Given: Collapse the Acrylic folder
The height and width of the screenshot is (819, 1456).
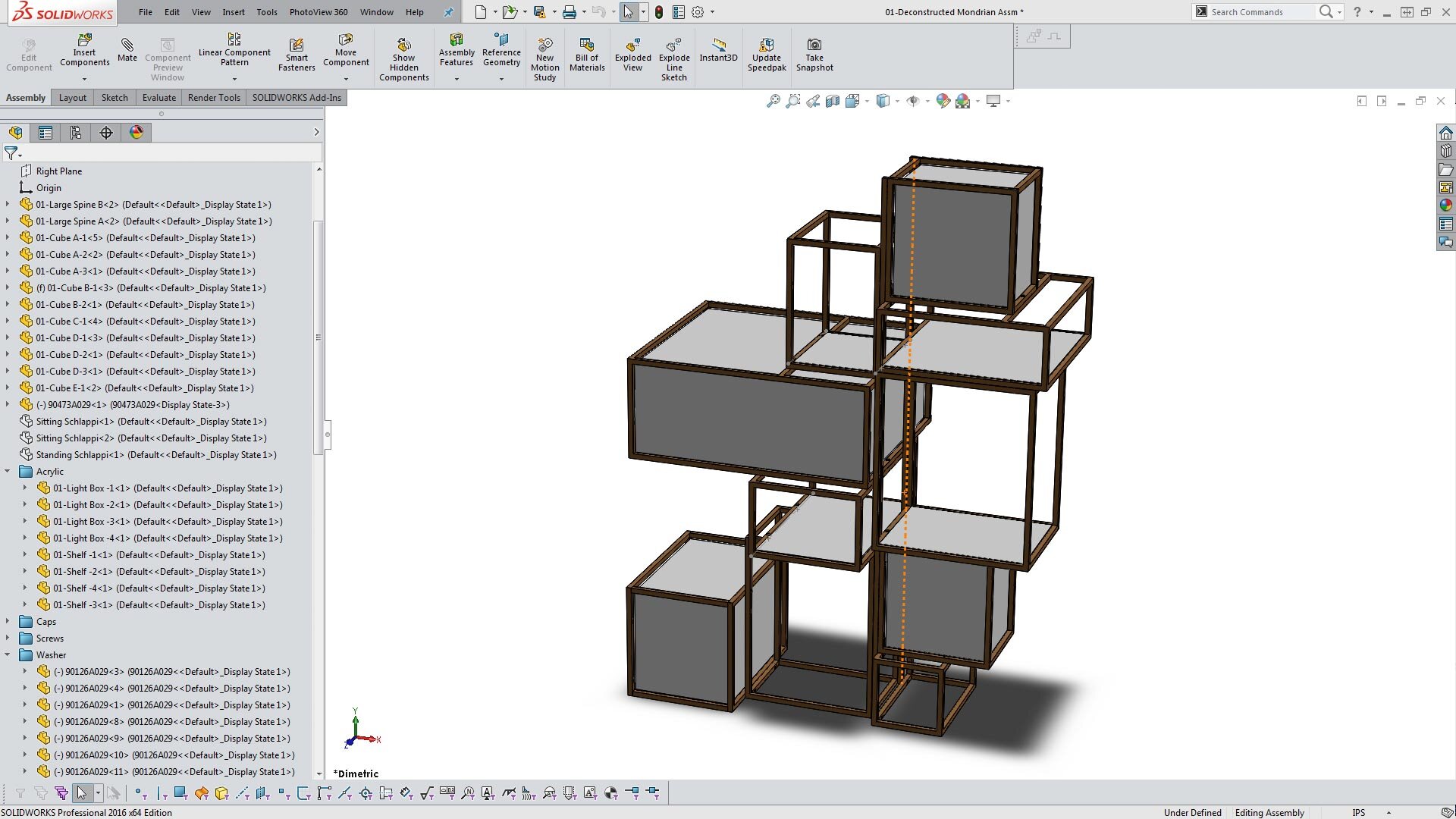Looking at the screenshot, I should (8, 471).
